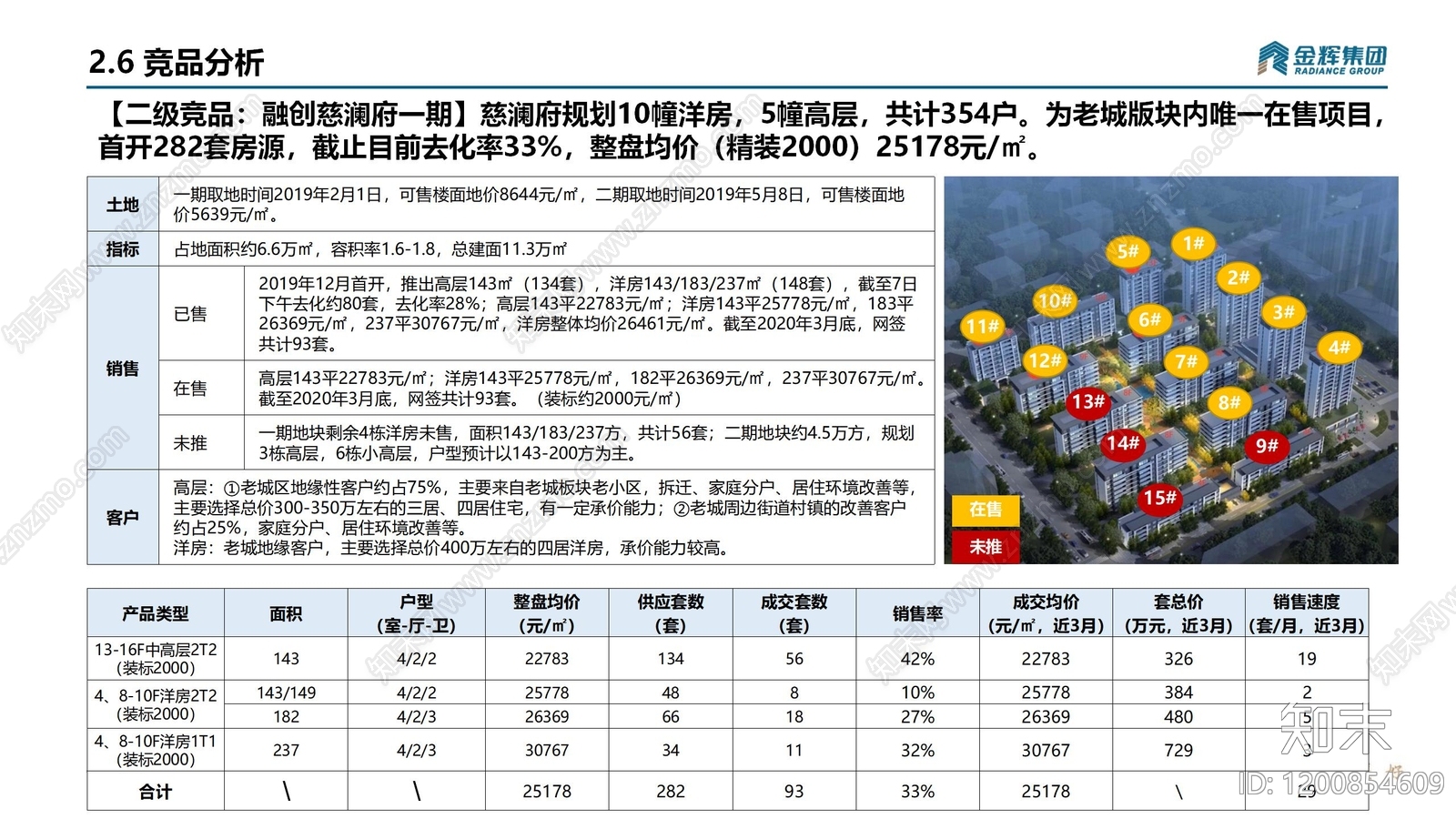Click the 4、8-10F洋房1T1 product row label
Screen dimensions: 1456x819
[x=156, y=750]
